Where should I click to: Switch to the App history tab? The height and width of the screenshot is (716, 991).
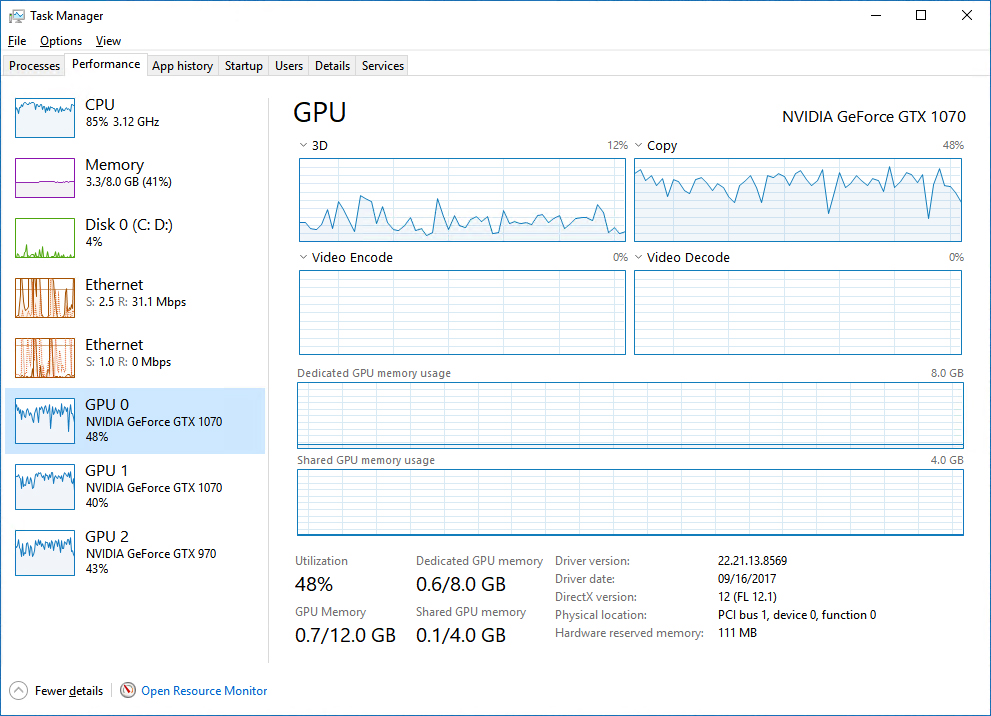(x=183, y=66)
